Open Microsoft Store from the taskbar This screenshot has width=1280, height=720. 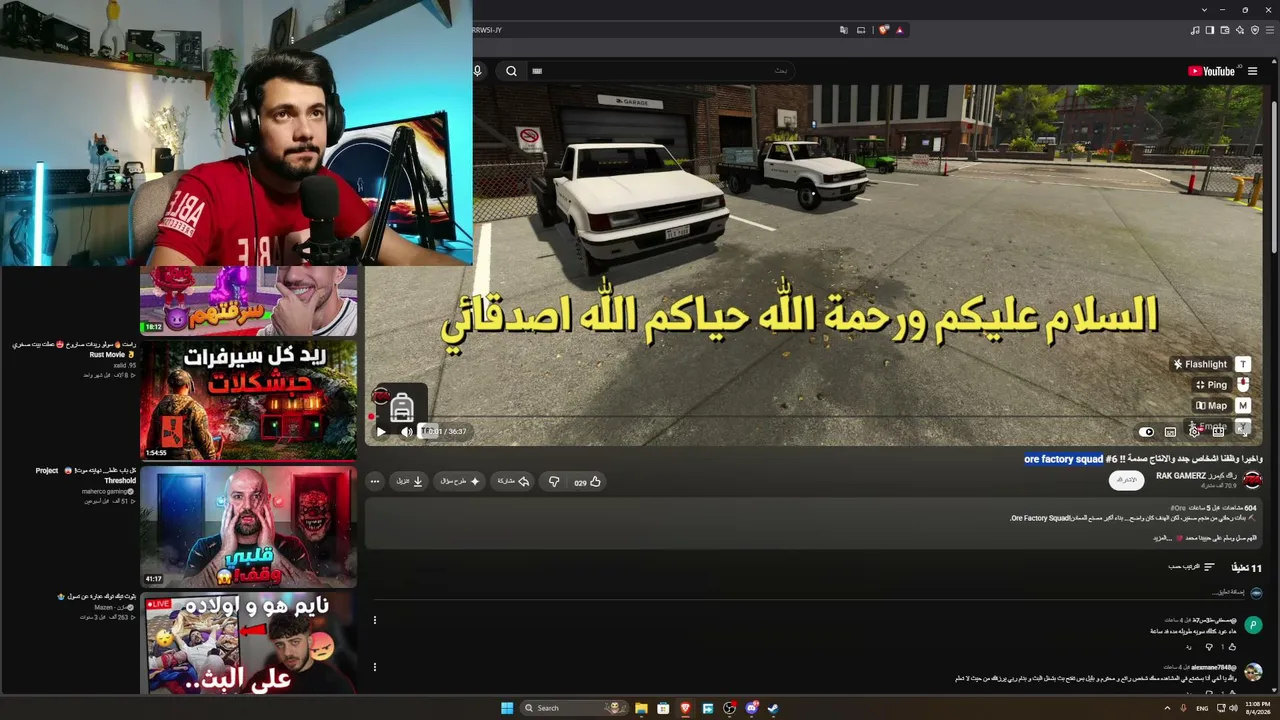coord(663,708)
